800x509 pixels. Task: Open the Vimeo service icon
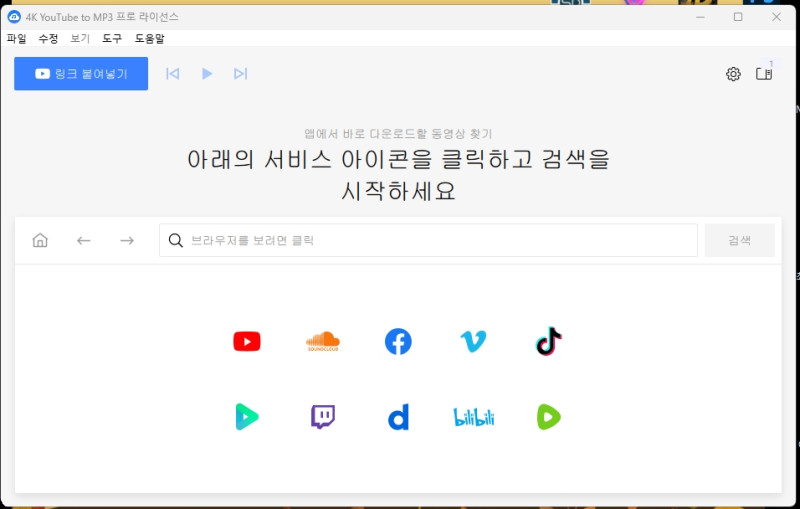[x=473, y=342]
